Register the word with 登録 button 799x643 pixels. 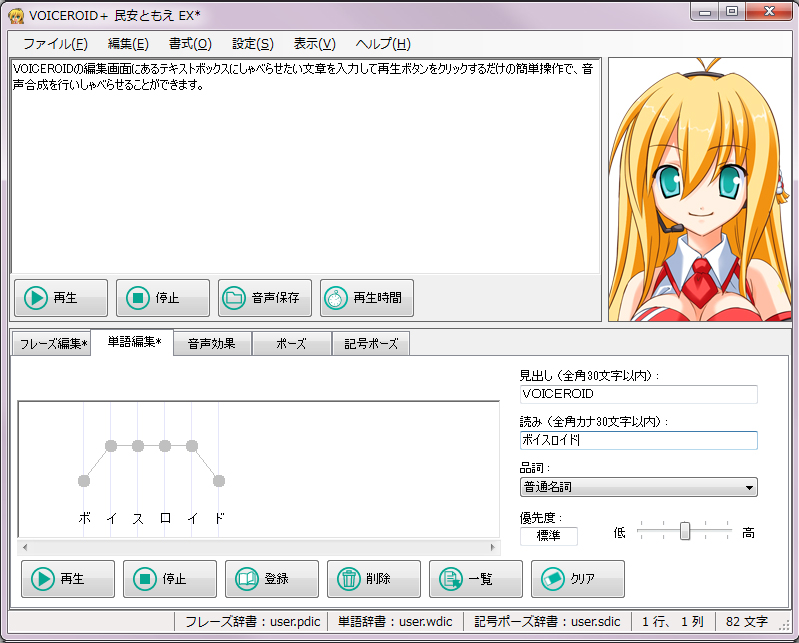pyautogui.click(x=272, y=579)
